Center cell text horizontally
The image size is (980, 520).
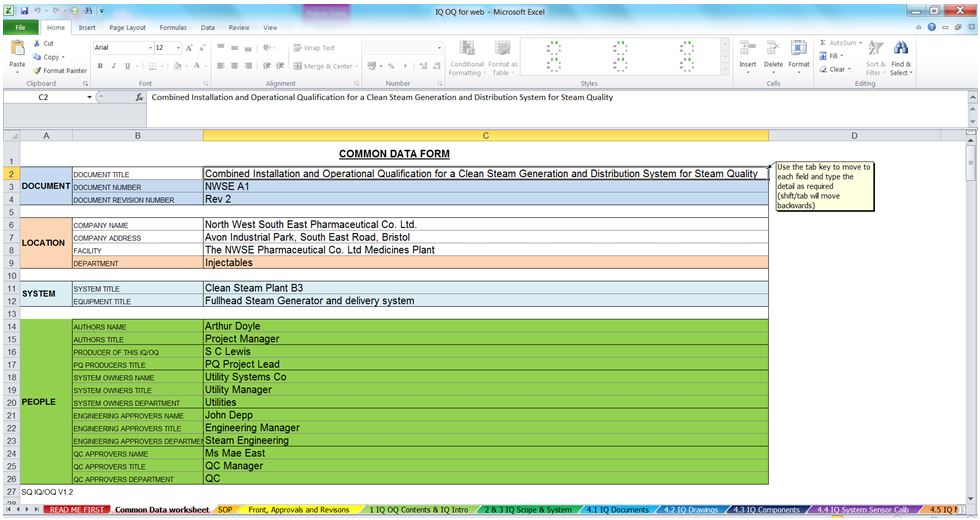pyautogui.click(x=234, y=66)
